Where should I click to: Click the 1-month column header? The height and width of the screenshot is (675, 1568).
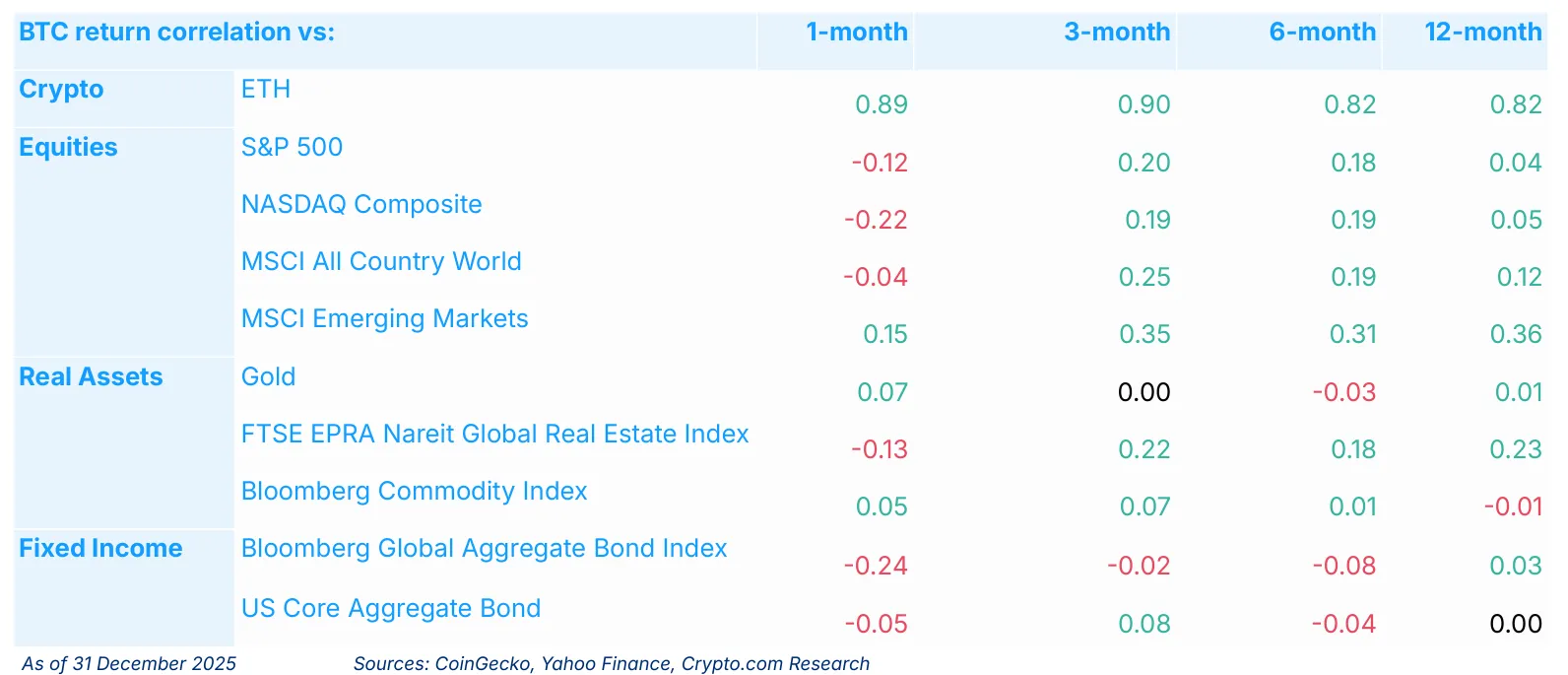coord(856,33)
